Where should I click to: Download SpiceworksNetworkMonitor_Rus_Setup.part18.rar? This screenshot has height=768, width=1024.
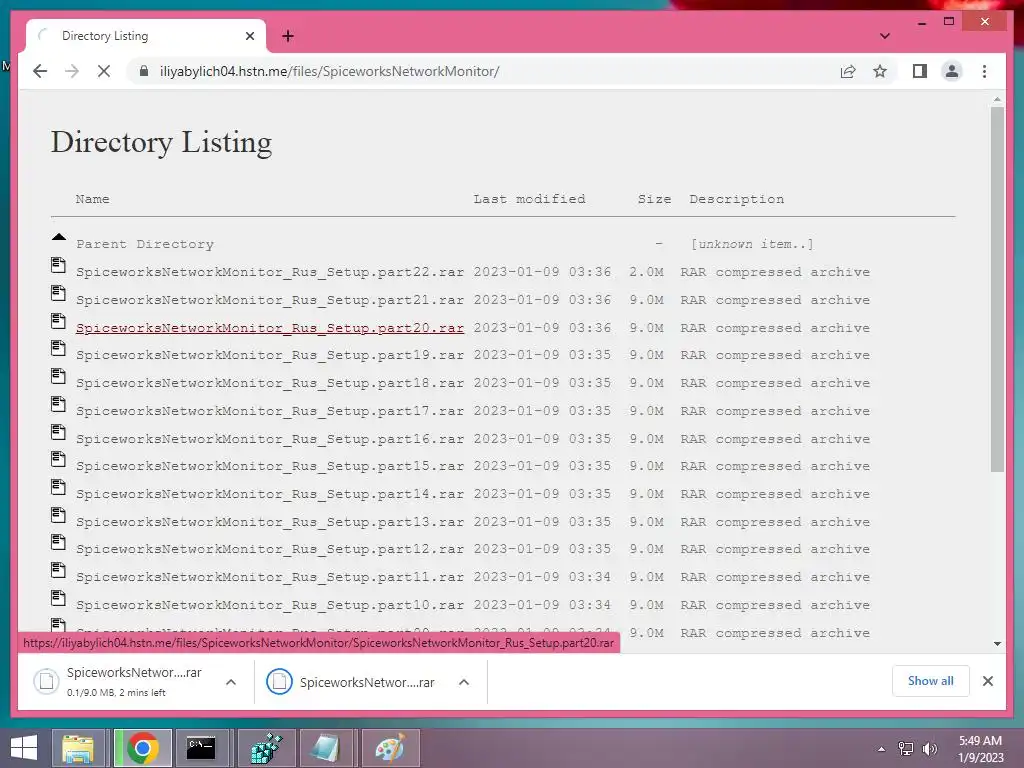coord(270,383)
